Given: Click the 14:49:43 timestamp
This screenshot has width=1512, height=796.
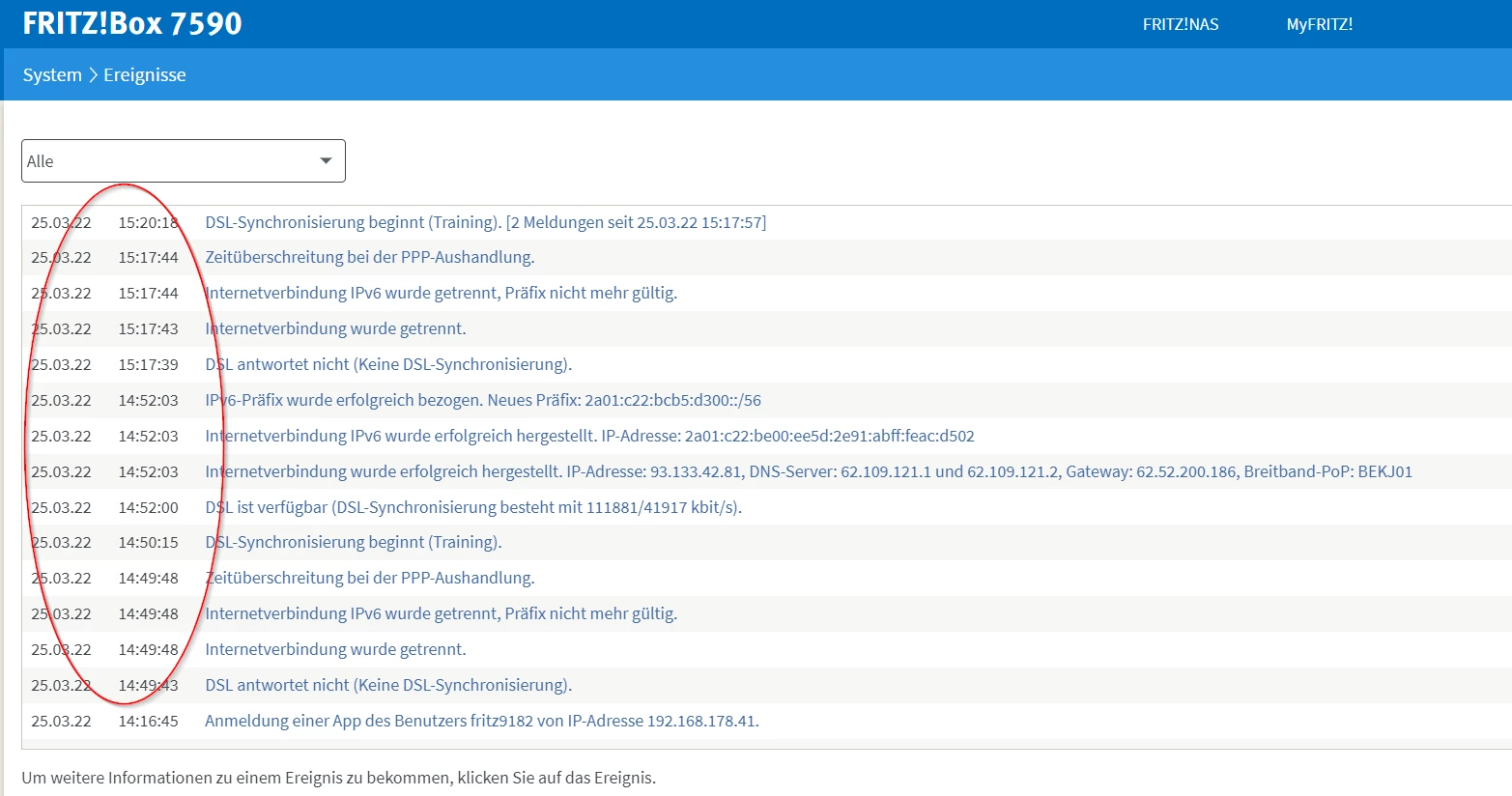Looking at the screenshot, I should tap(149, 685).
